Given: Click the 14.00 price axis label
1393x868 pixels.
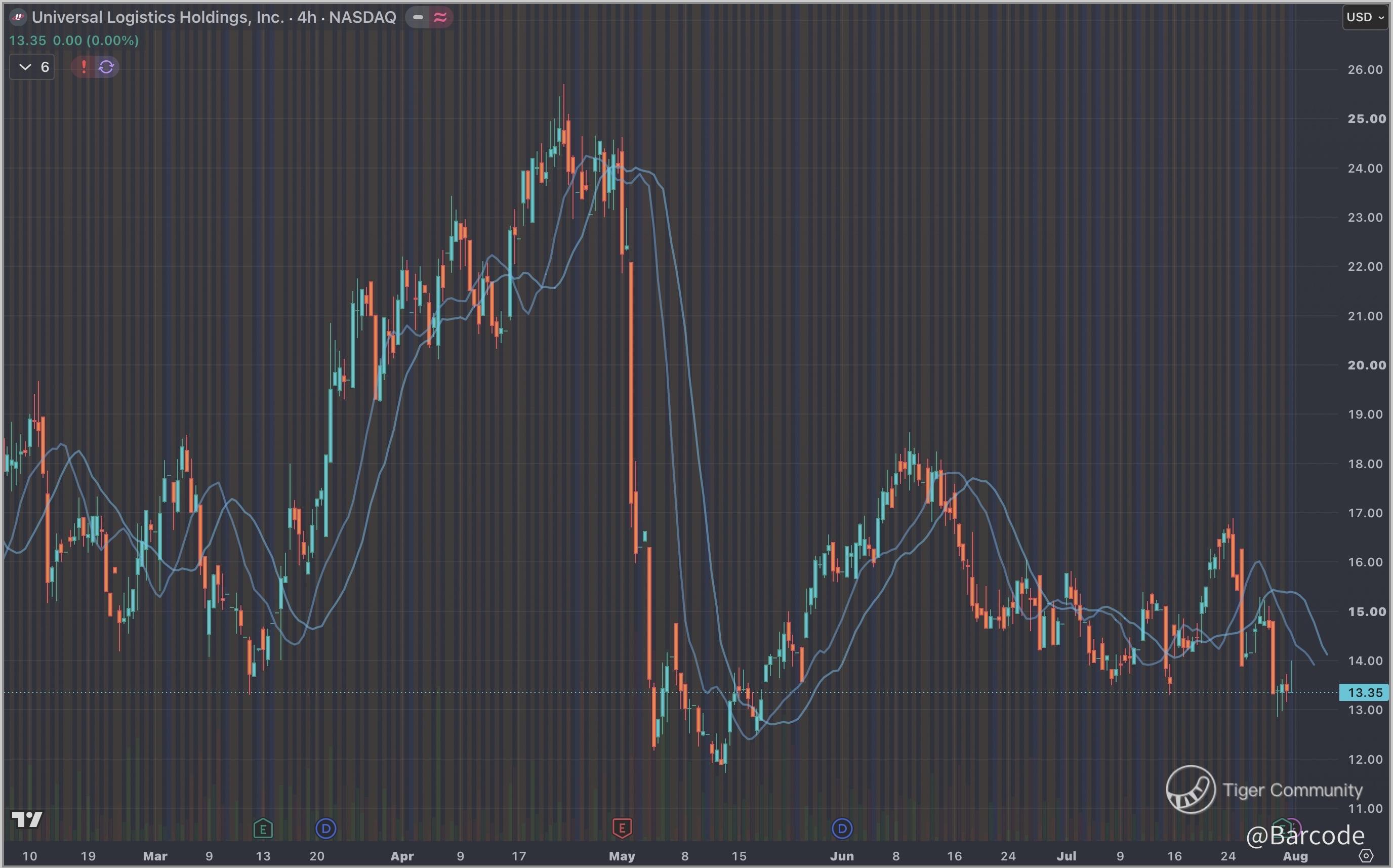Looking at the screenshot, I should (x=1365, y=661).
